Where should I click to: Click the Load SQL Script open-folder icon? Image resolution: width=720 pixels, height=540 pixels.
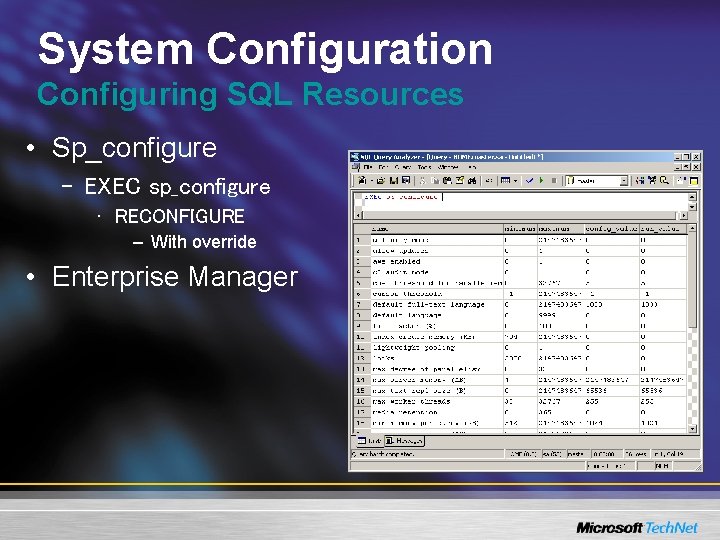click(x=381, y=180)
